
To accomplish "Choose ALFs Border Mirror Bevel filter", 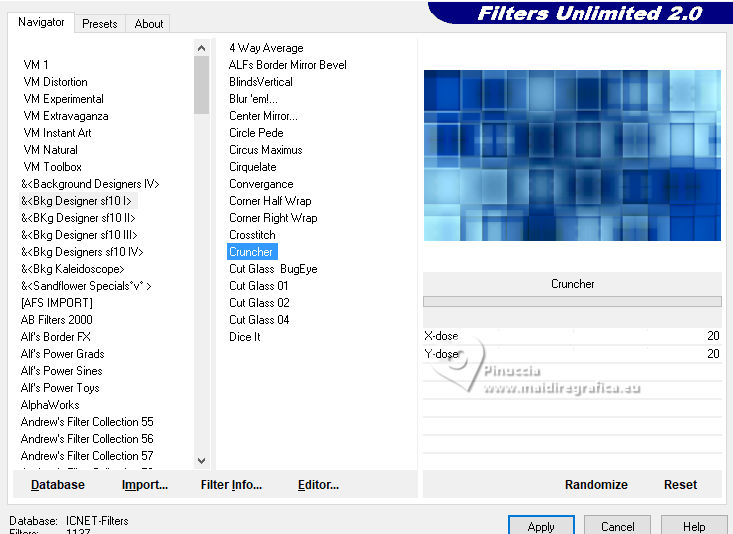I will click(x=287, y=65).
